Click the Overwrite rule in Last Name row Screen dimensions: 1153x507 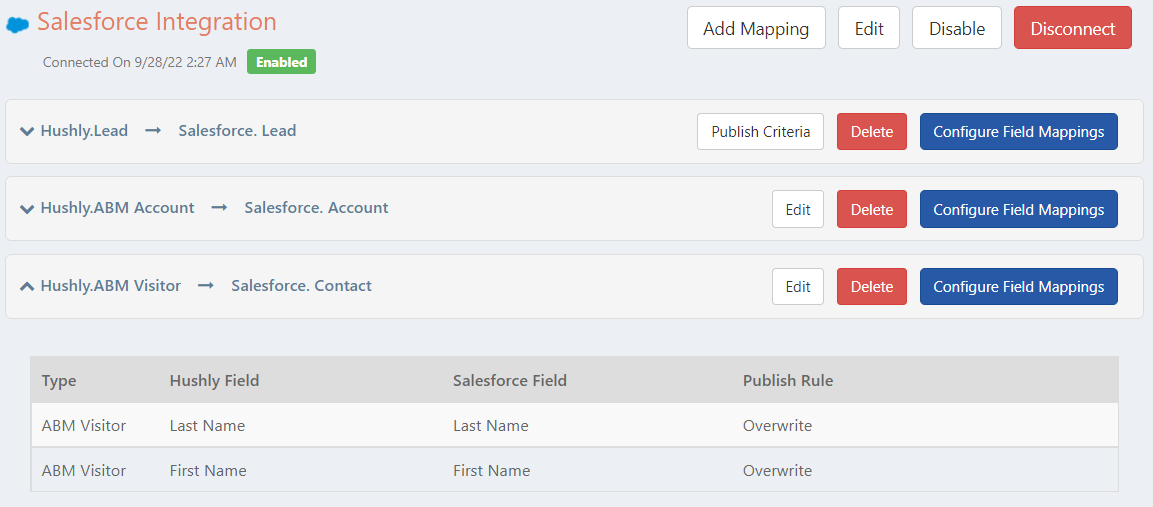pos(777,425)
